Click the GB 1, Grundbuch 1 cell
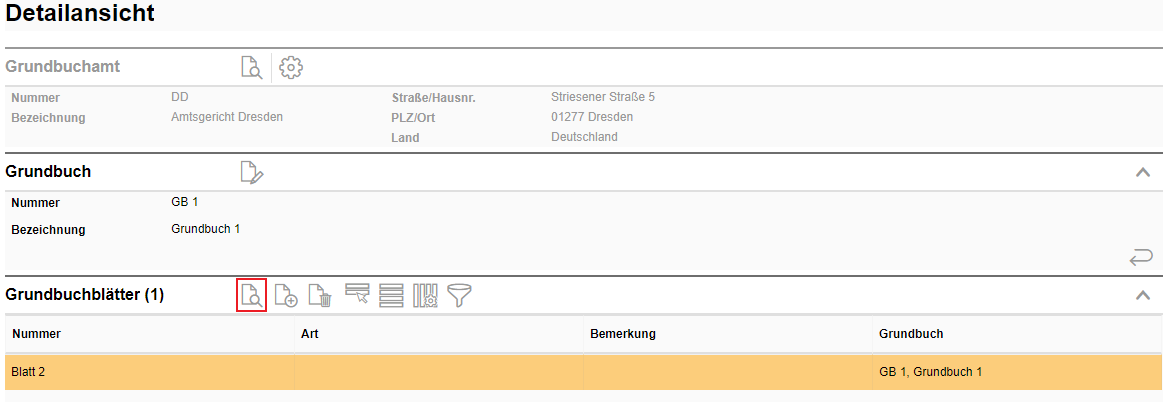The width and height of the screenshot is (1171, 402). [931, 372]
